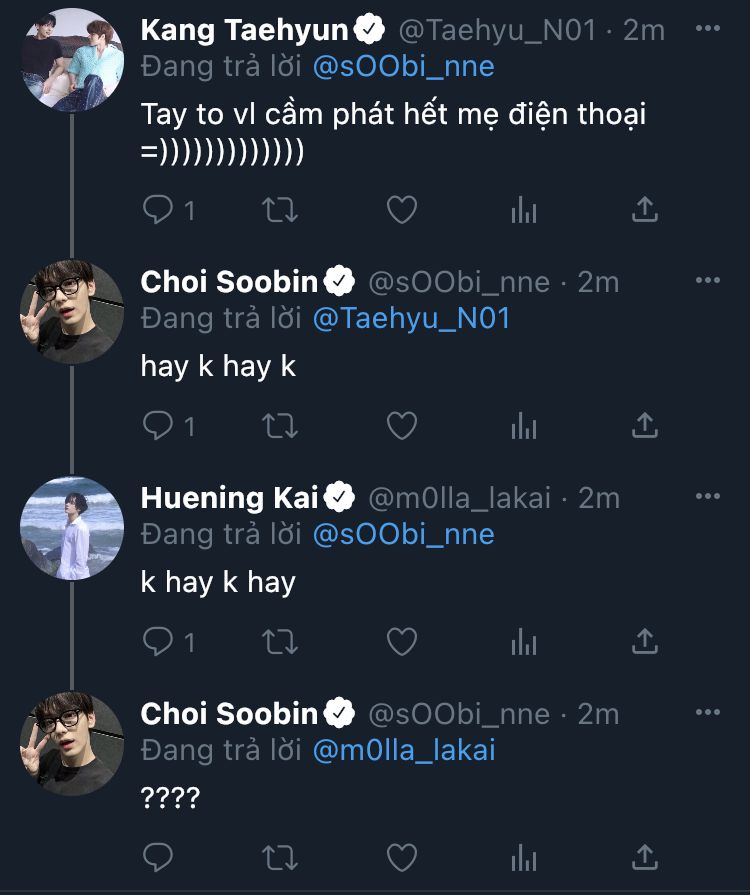The image size is (750, 895).
Task: Open more options on "hay k hay k" tweet
Action: point(706,282)
